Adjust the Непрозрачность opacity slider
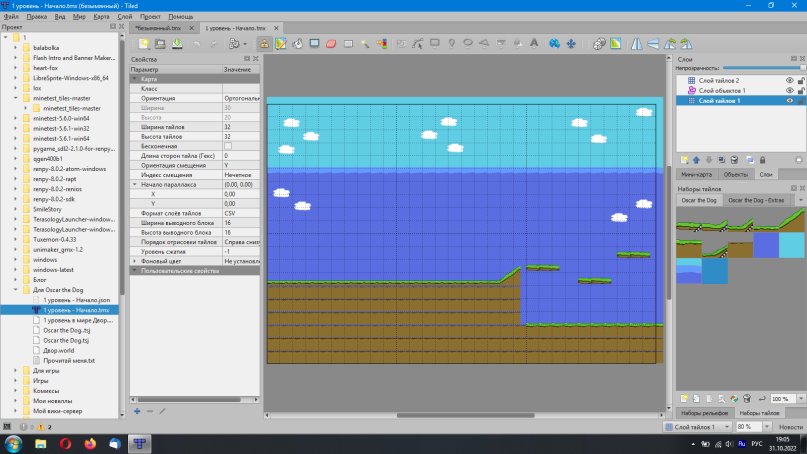The width and height of the screenshot is (807, 454). (x=764, y=68)
